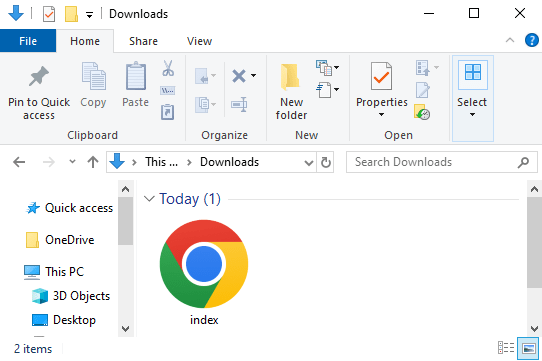The height and width of the screenshot is (361, 542).
Task: Open the Easy access dropdown arrow
Action: tap(336, 90)
